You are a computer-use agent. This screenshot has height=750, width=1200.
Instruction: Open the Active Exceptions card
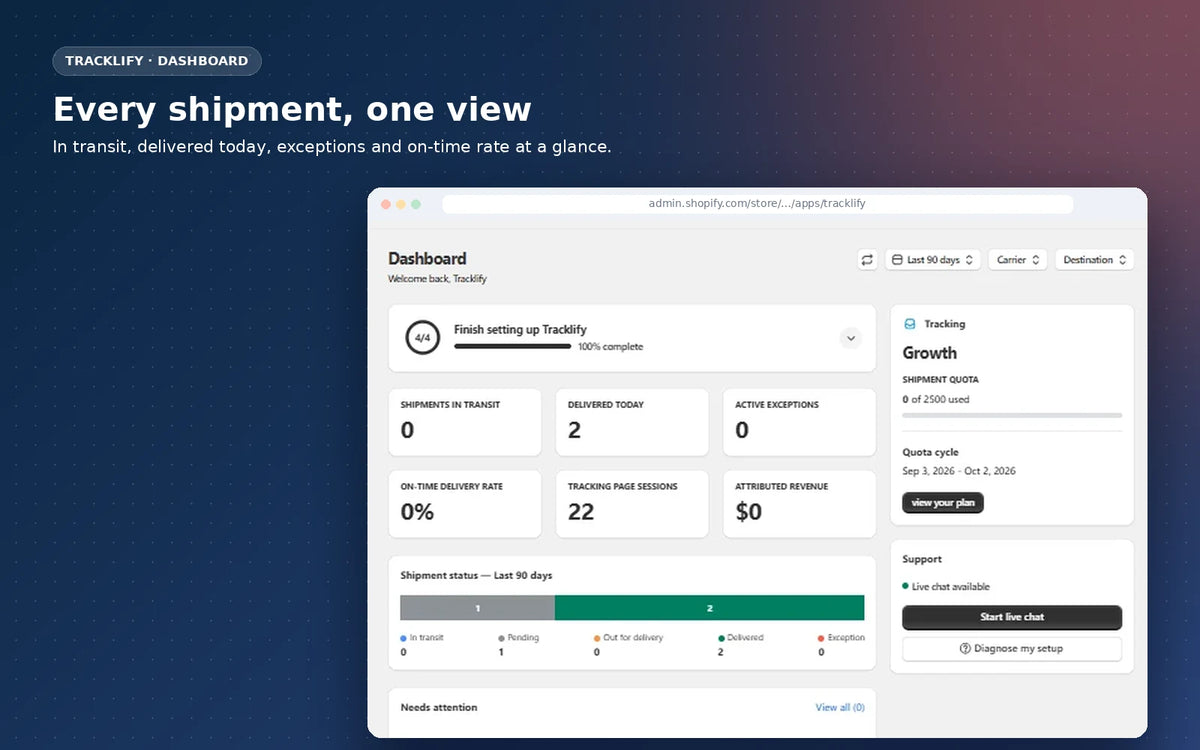click(799, 422)
